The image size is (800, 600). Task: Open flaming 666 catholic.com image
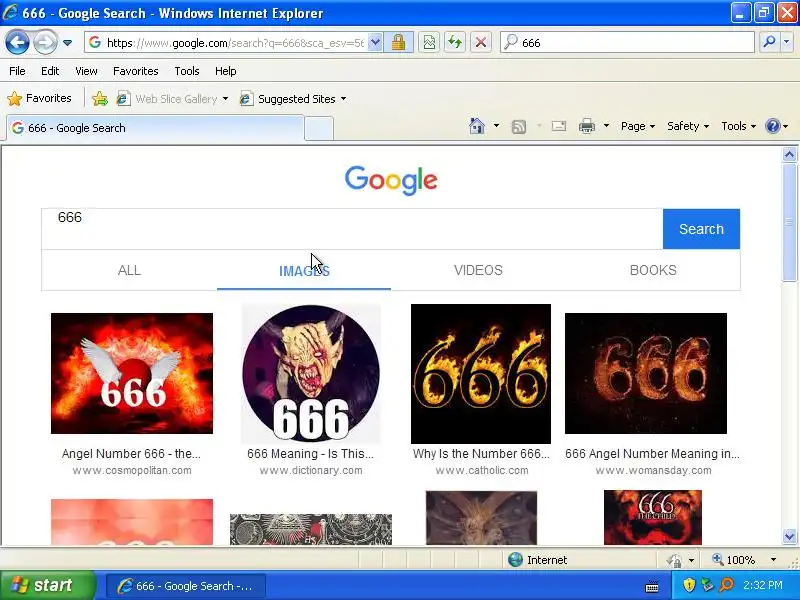(x=481, y=374)
